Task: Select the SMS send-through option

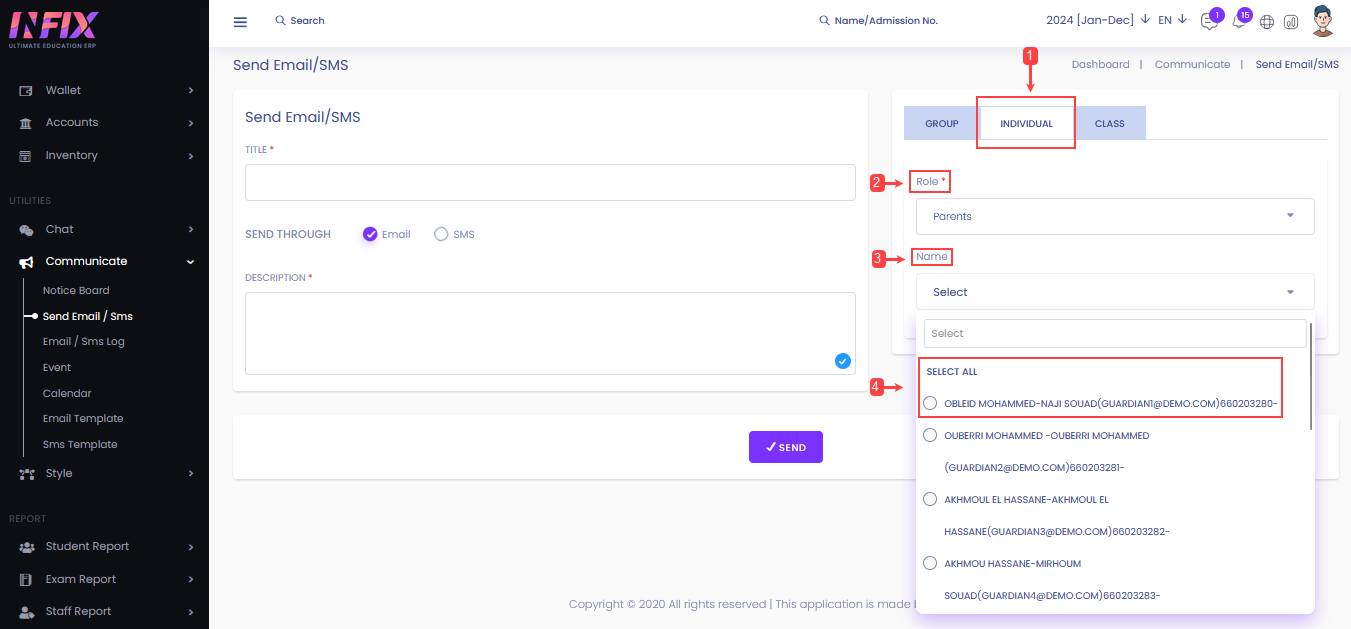Action: click(x=441, y=234)
